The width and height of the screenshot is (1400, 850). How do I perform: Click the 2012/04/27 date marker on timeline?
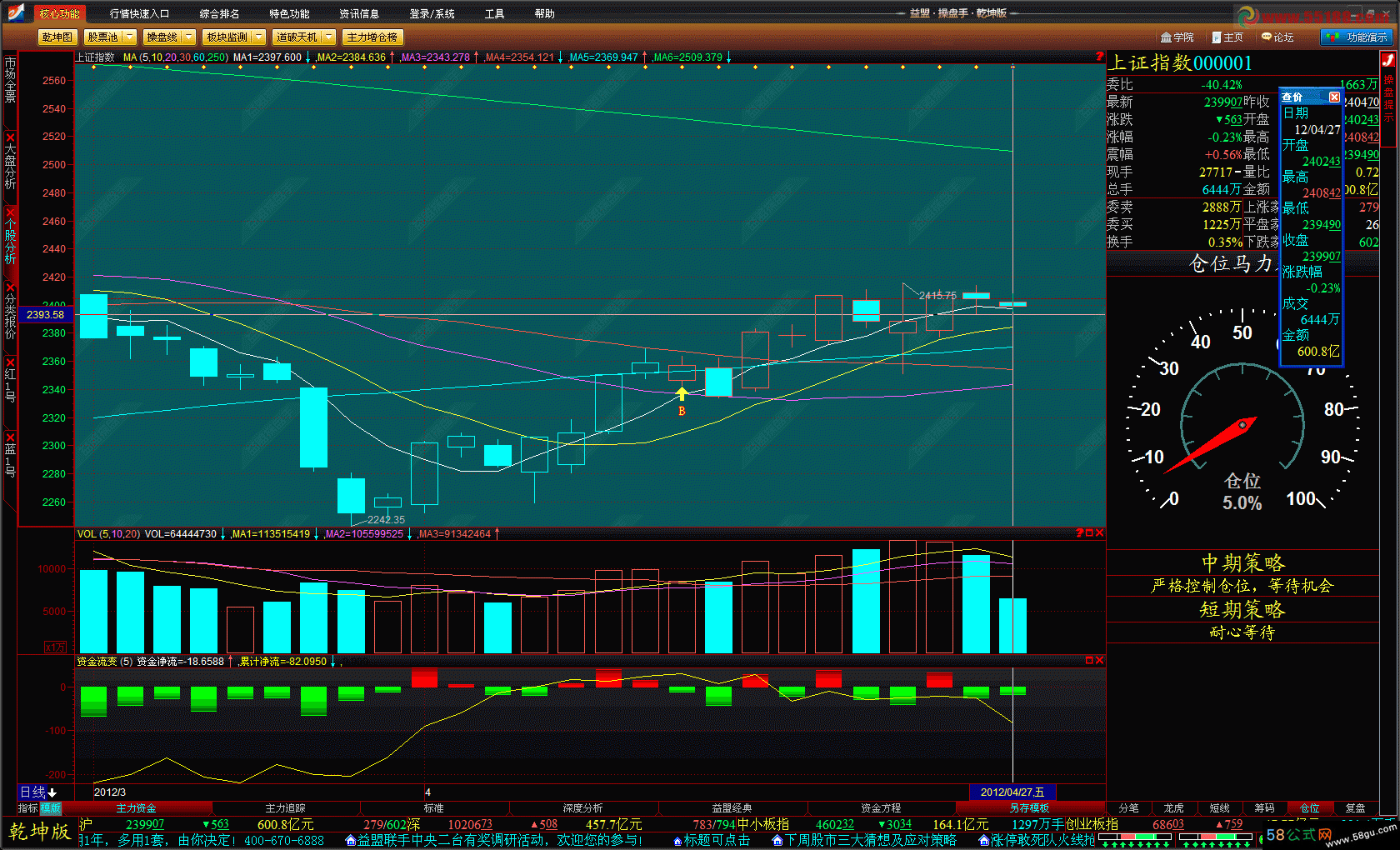coord(1012,792)
